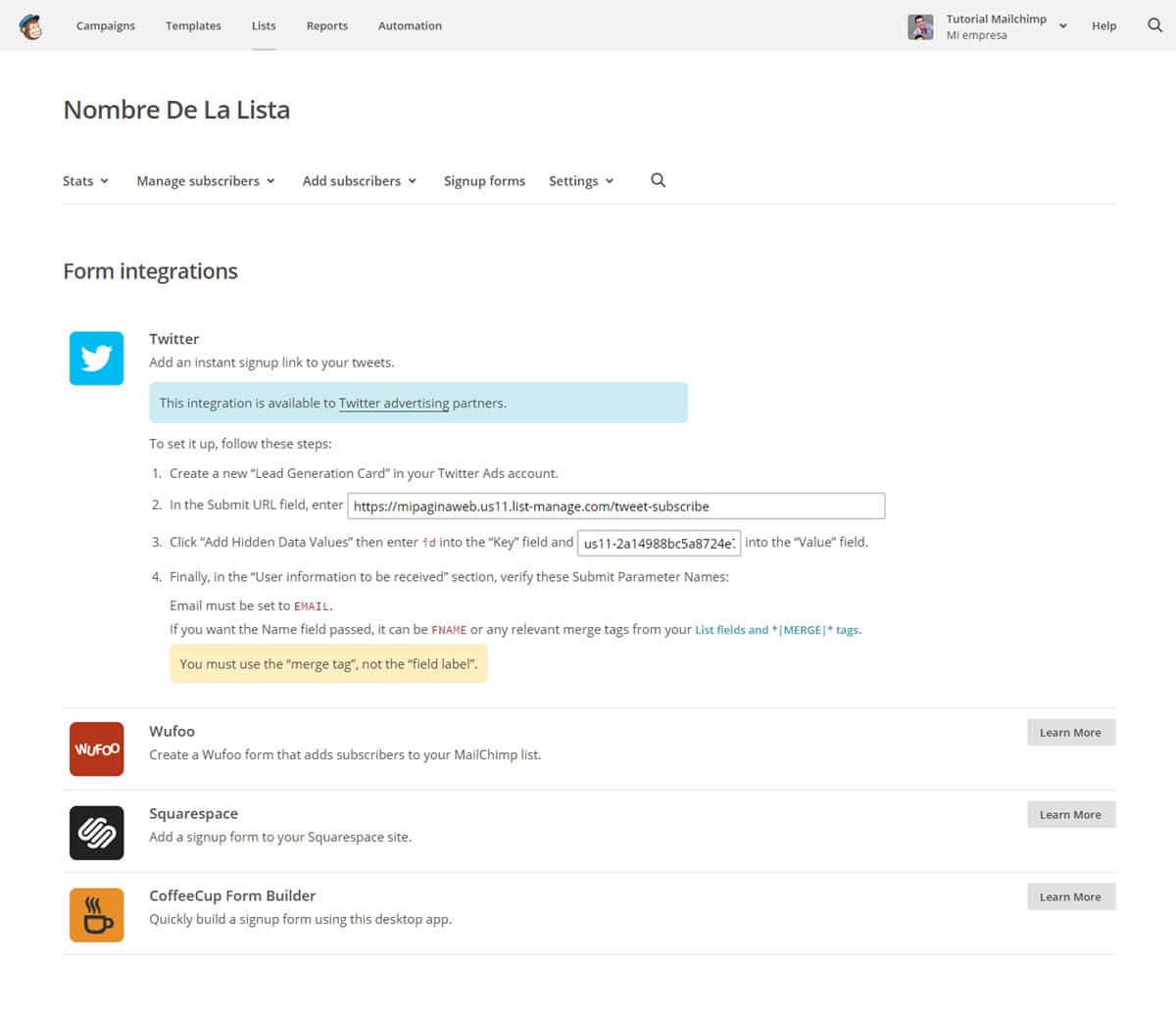This screenshot has height=1011, width=1176.
Task: Expand the Add subscribers menu
Action: pos(360,181)
